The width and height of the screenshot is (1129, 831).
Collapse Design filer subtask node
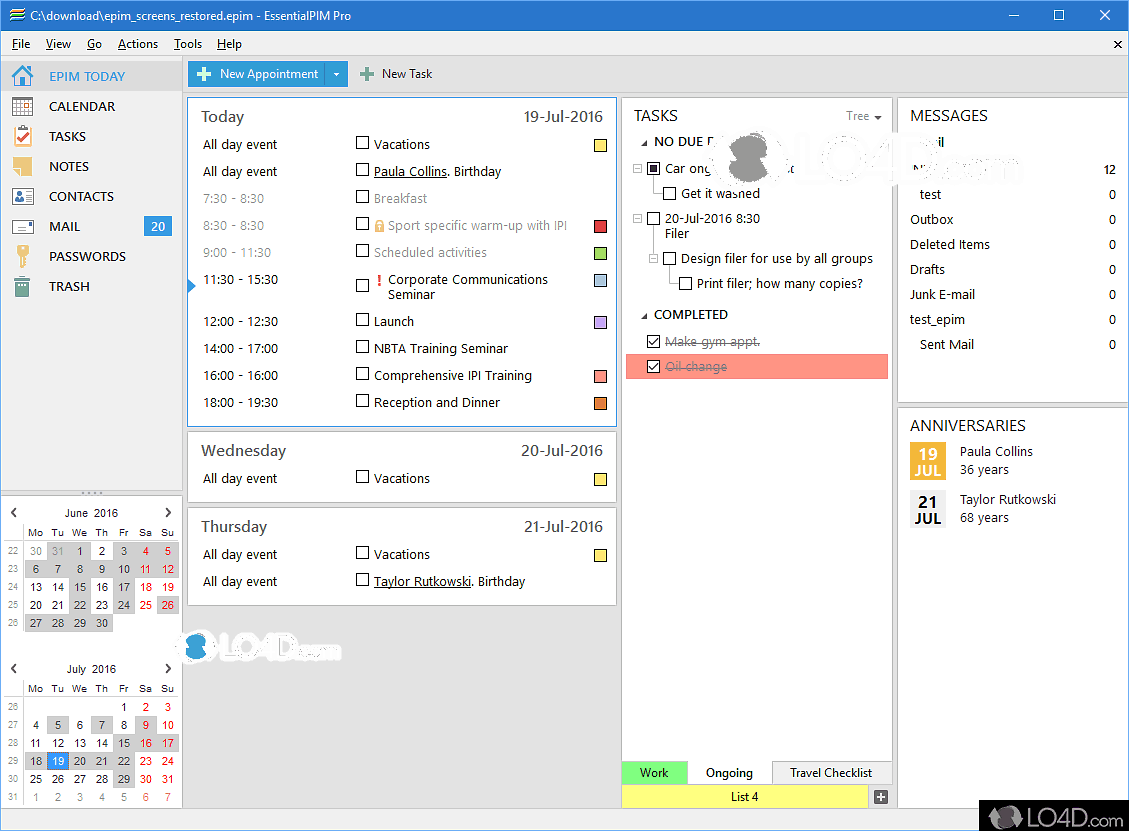click(653, 259)
